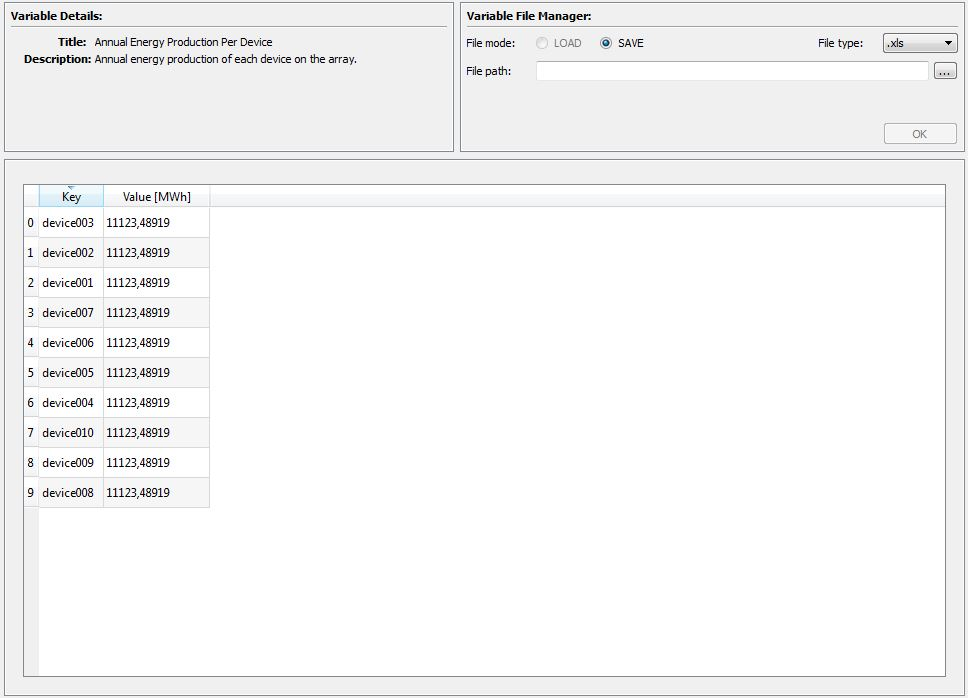
Task: Select the row numbered 9
Action: [x=29, y=492]
